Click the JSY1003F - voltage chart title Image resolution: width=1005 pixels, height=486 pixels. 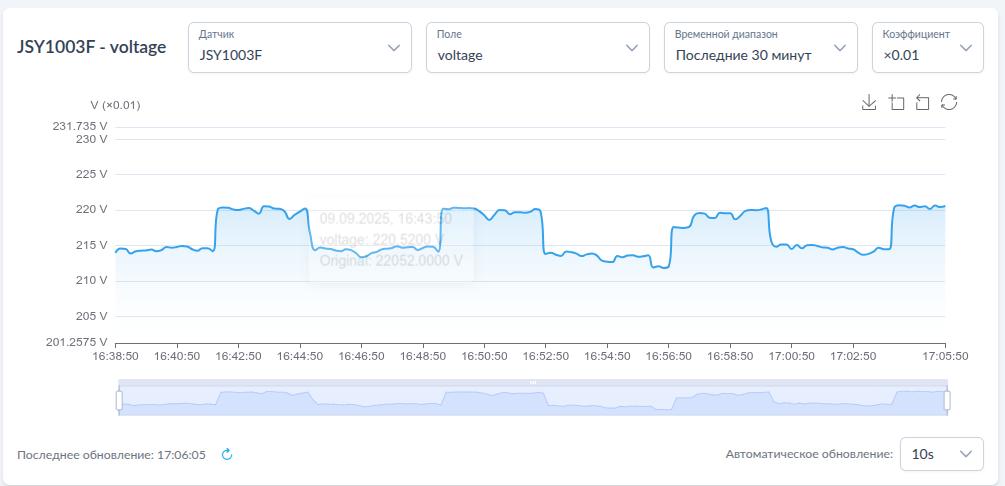(x=92, y=47)
